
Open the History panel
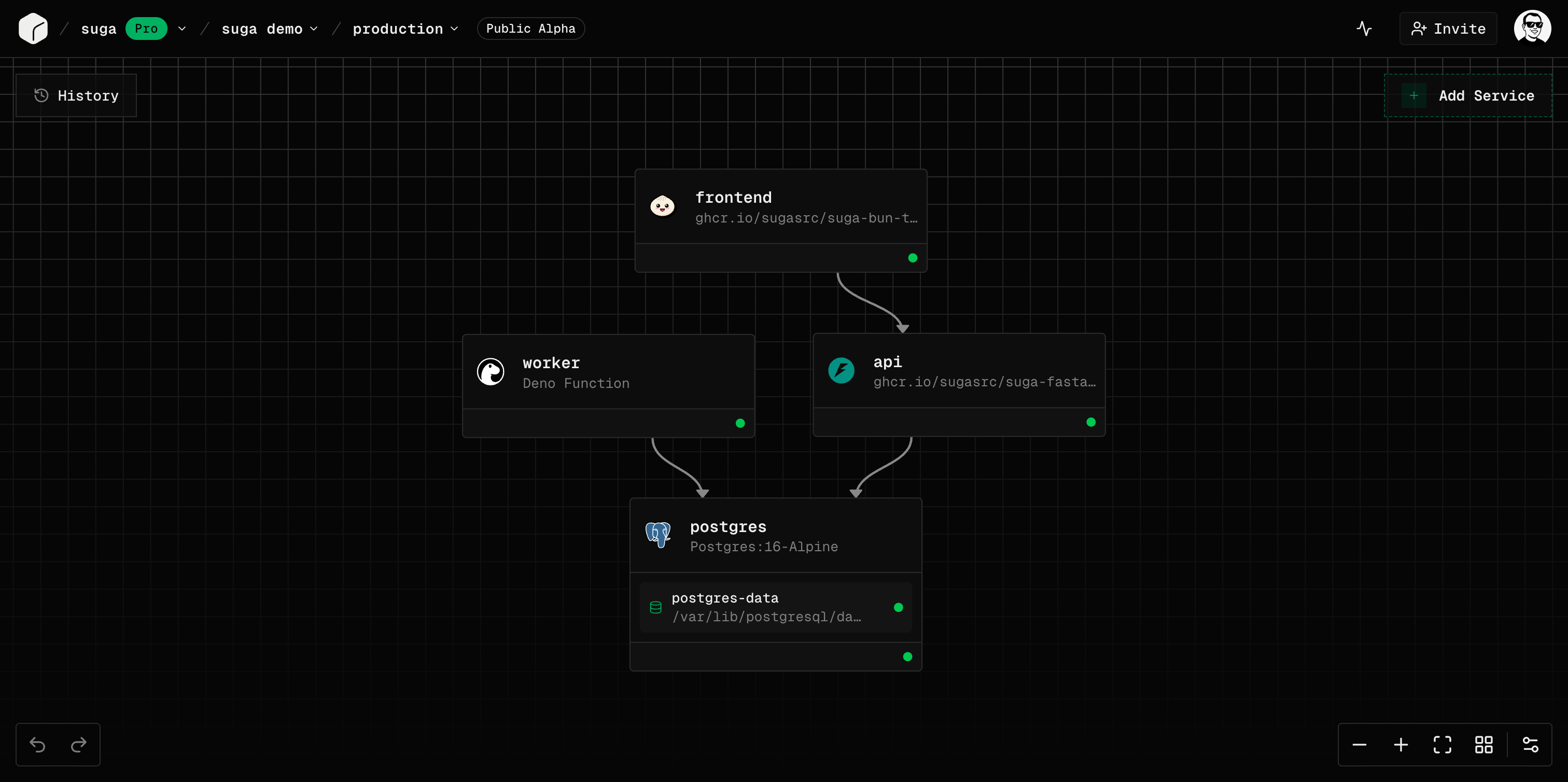[76, 95]
